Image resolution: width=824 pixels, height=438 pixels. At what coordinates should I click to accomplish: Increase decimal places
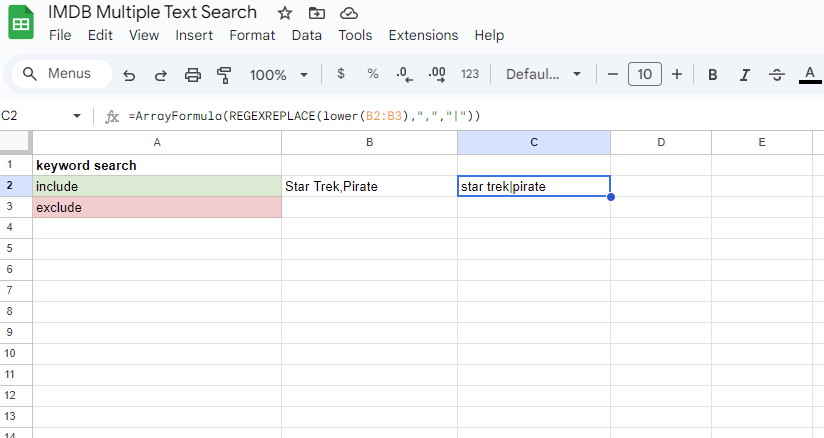coord(437,74)
